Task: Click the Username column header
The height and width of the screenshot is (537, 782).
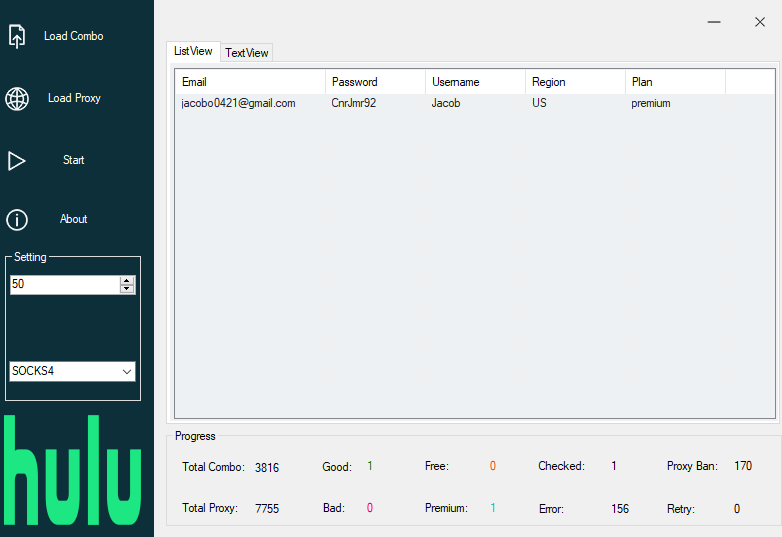Action: pos(475,82)
